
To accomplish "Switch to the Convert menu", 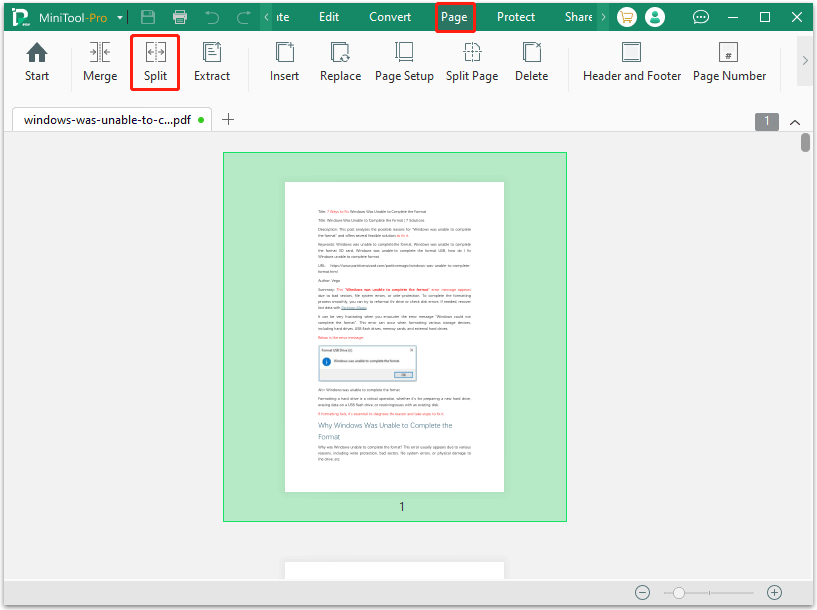I will click(x=389, y=16).
